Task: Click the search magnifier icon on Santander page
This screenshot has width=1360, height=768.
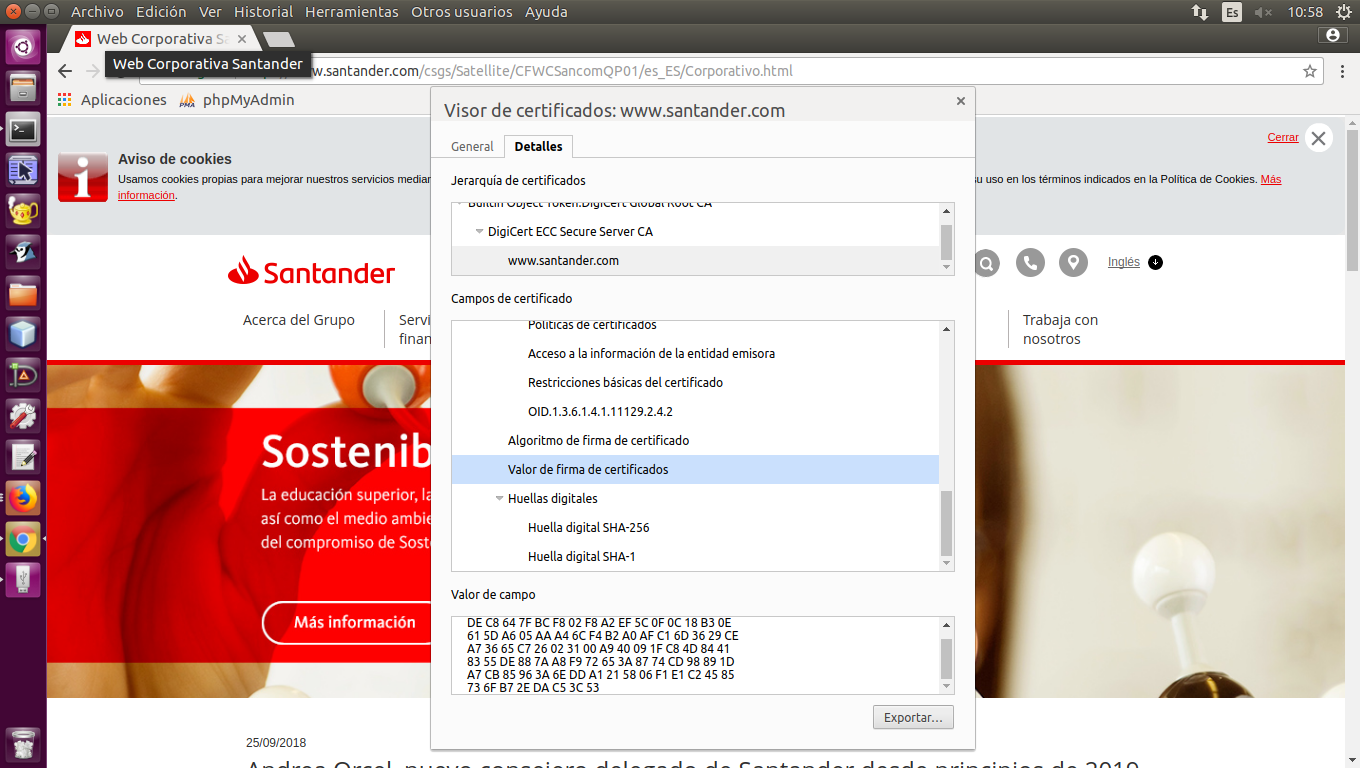Action: point(987,263)
